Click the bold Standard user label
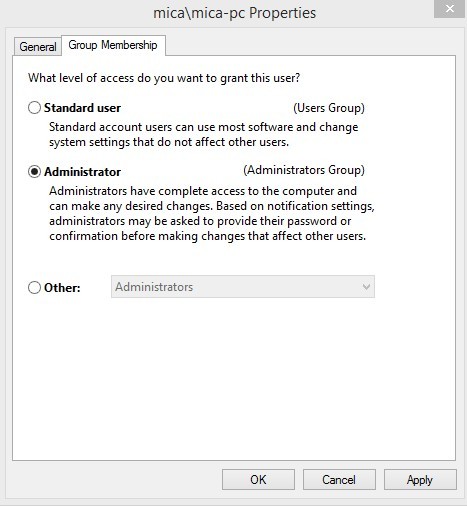Viewport: 467px width, 509px height. click(x=82, y=108)
